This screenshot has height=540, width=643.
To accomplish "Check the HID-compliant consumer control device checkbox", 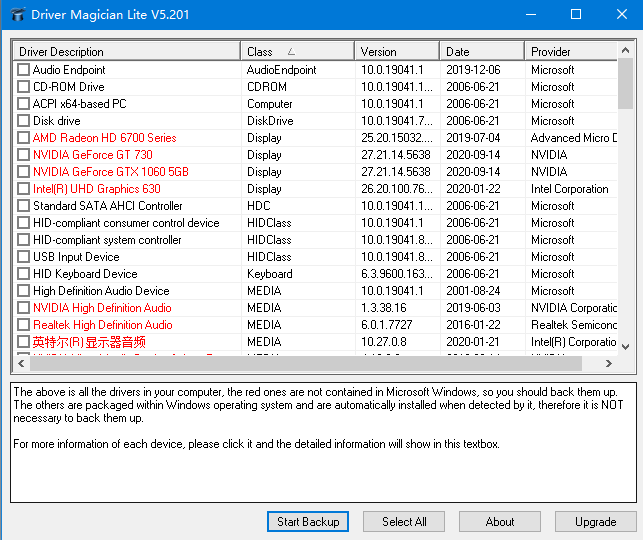I will click(23, 223).
